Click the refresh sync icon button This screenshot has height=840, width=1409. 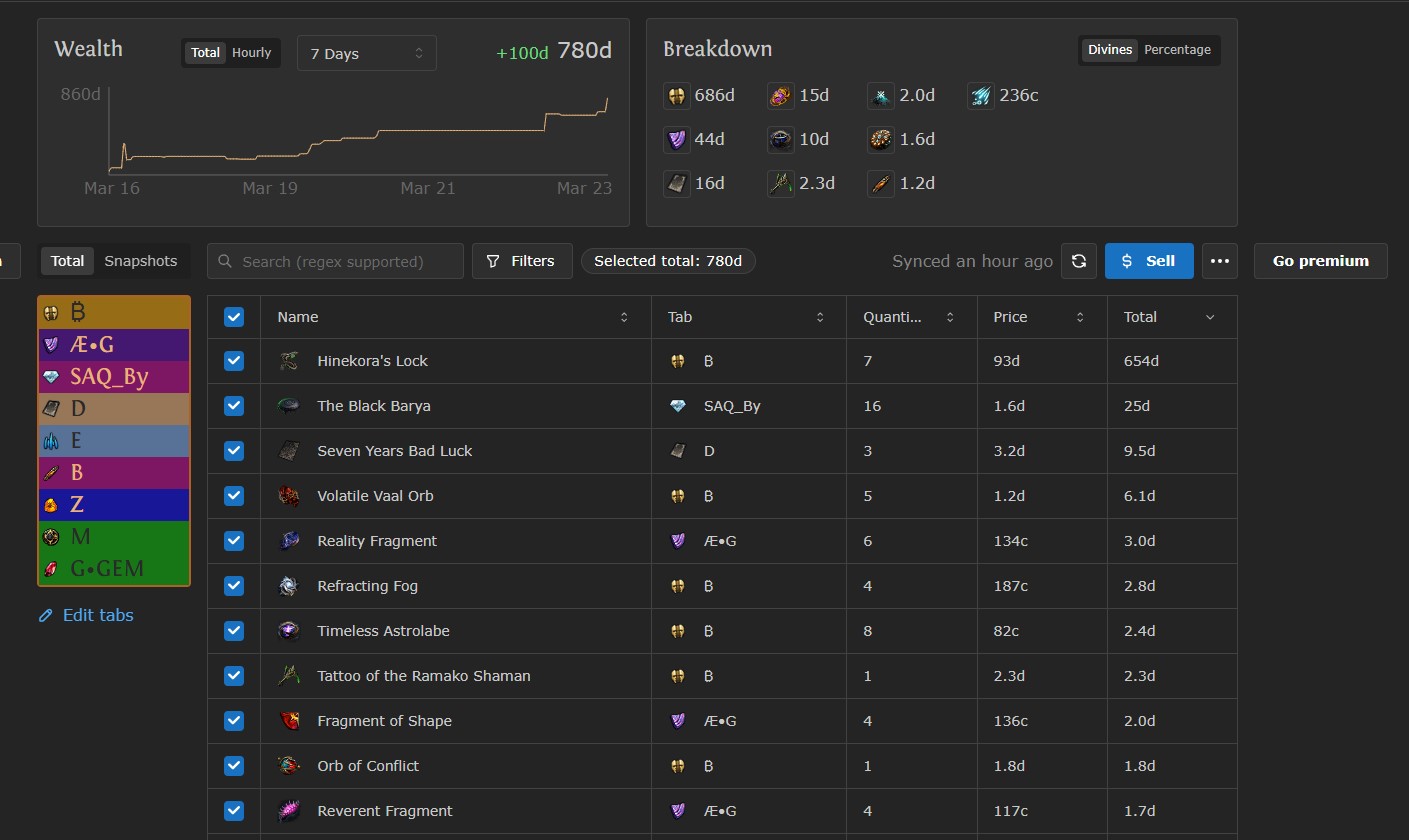pyautogui.click(x=1079, y=261)
